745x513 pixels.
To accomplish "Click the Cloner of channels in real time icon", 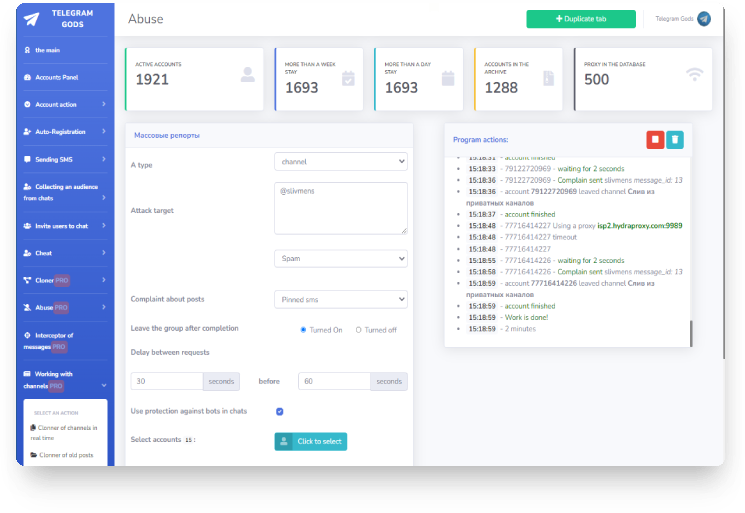I will pyautogui.click(x=33, y=428).
